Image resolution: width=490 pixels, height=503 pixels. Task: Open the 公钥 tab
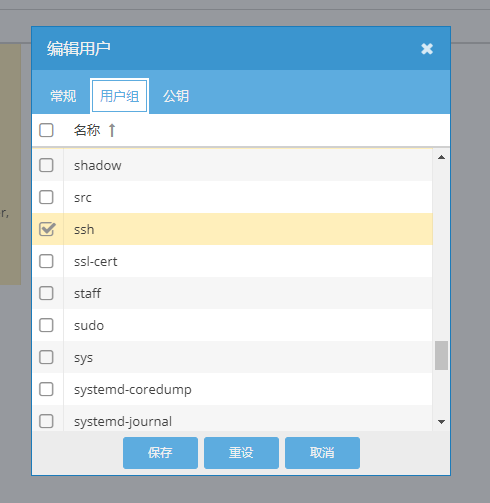tap(176, 96)
